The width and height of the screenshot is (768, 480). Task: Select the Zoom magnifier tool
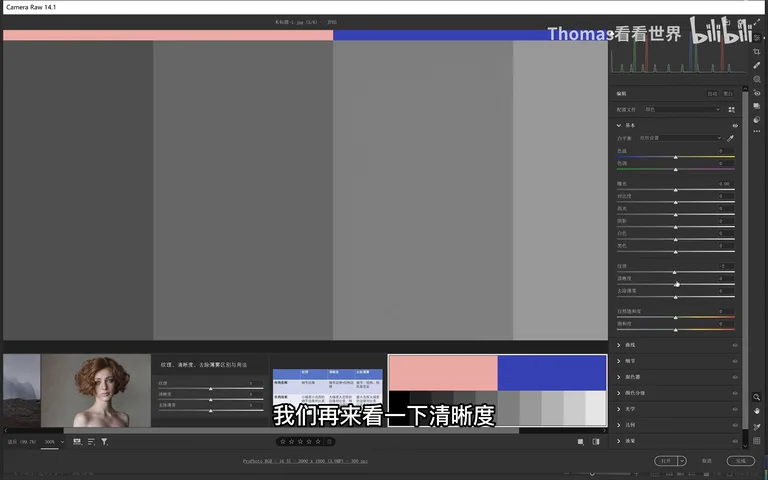757,397
